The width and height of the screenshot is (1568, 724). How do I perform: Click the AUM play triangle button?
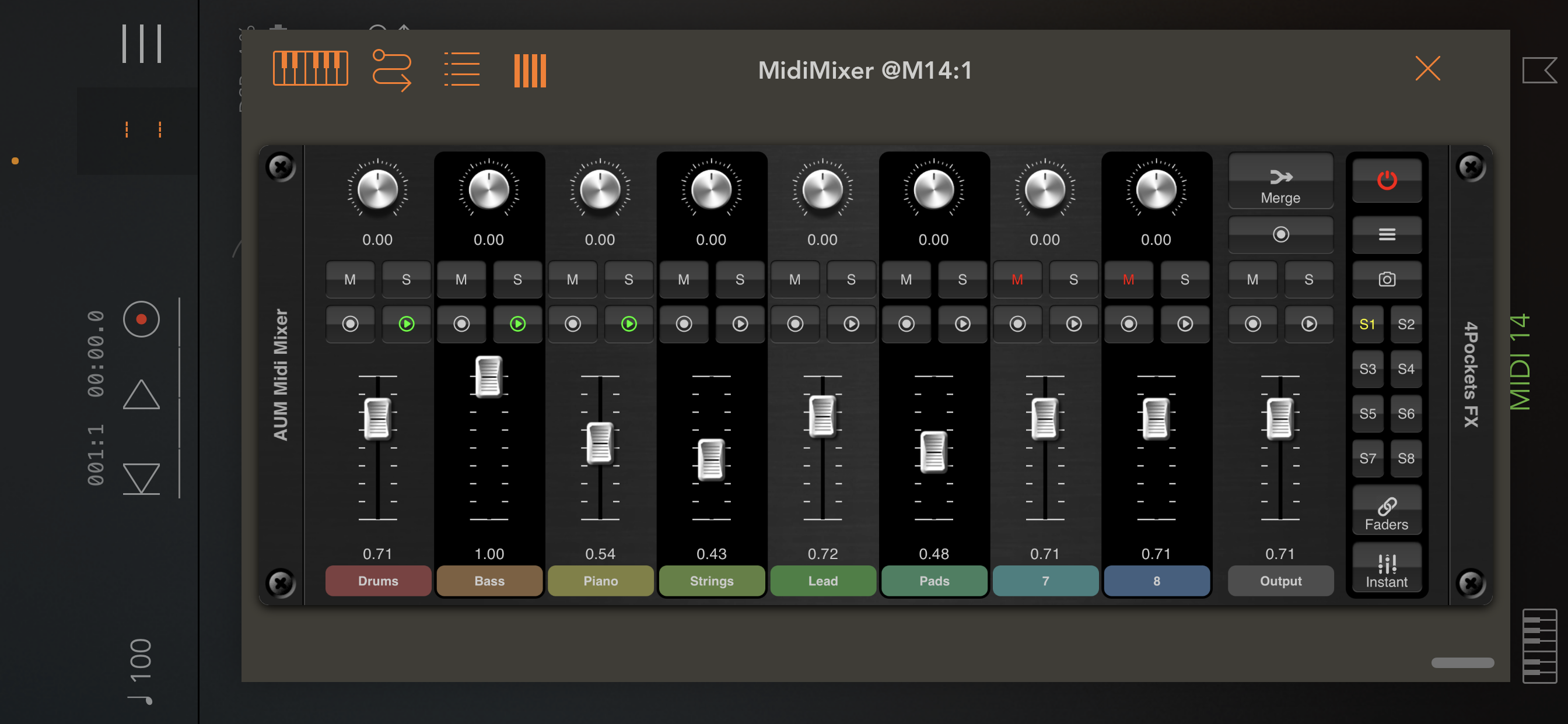coord(141,394)
